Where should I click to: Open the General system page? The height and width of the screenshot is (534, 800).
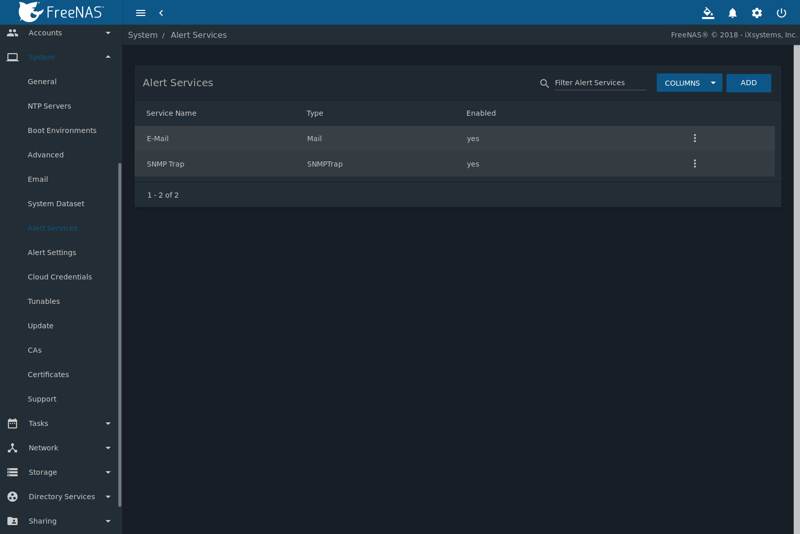pyautogui.click(x=42, y=82)
